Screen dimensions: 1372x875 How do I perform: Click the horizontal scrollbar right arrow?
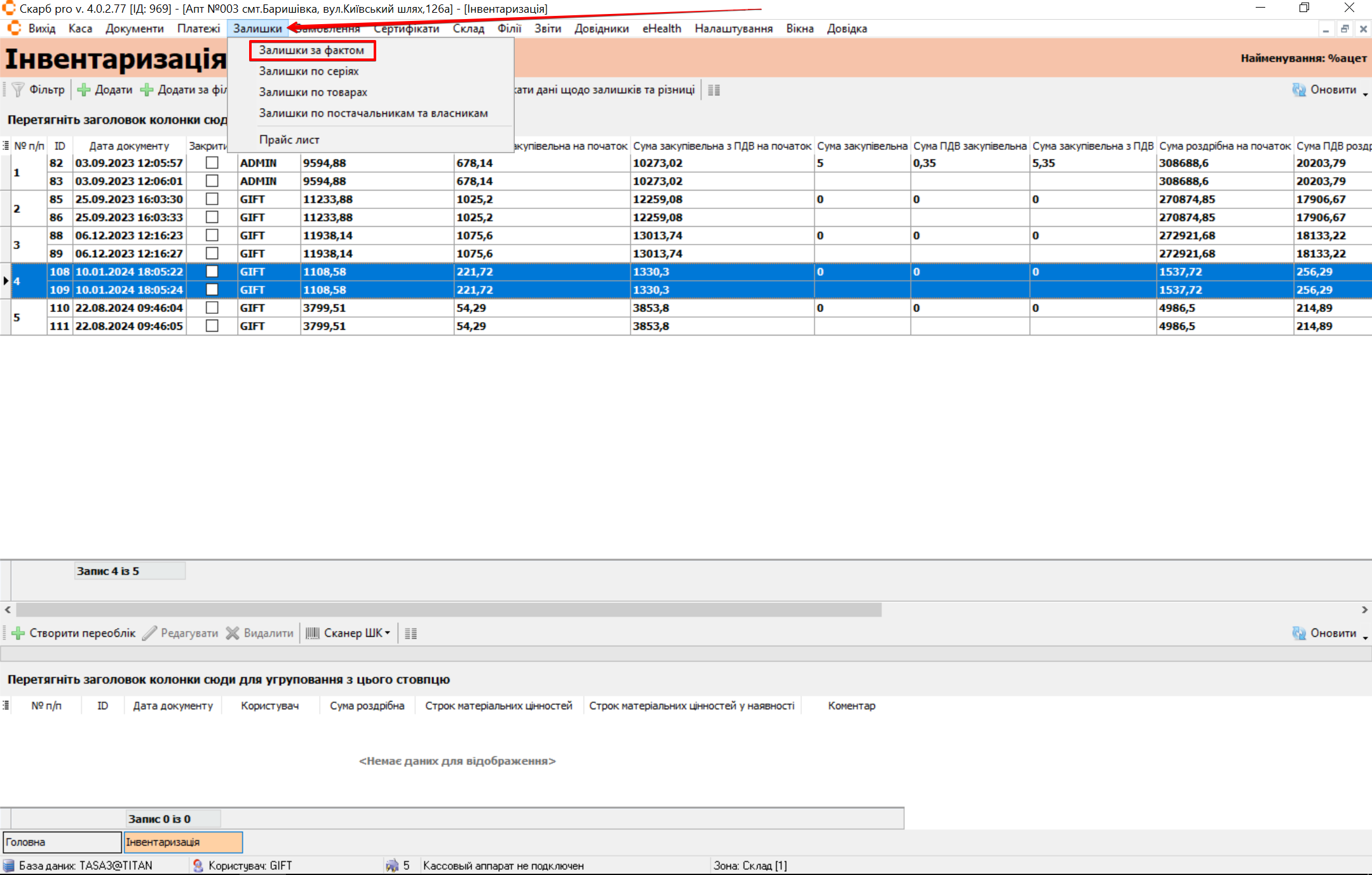1364,610
